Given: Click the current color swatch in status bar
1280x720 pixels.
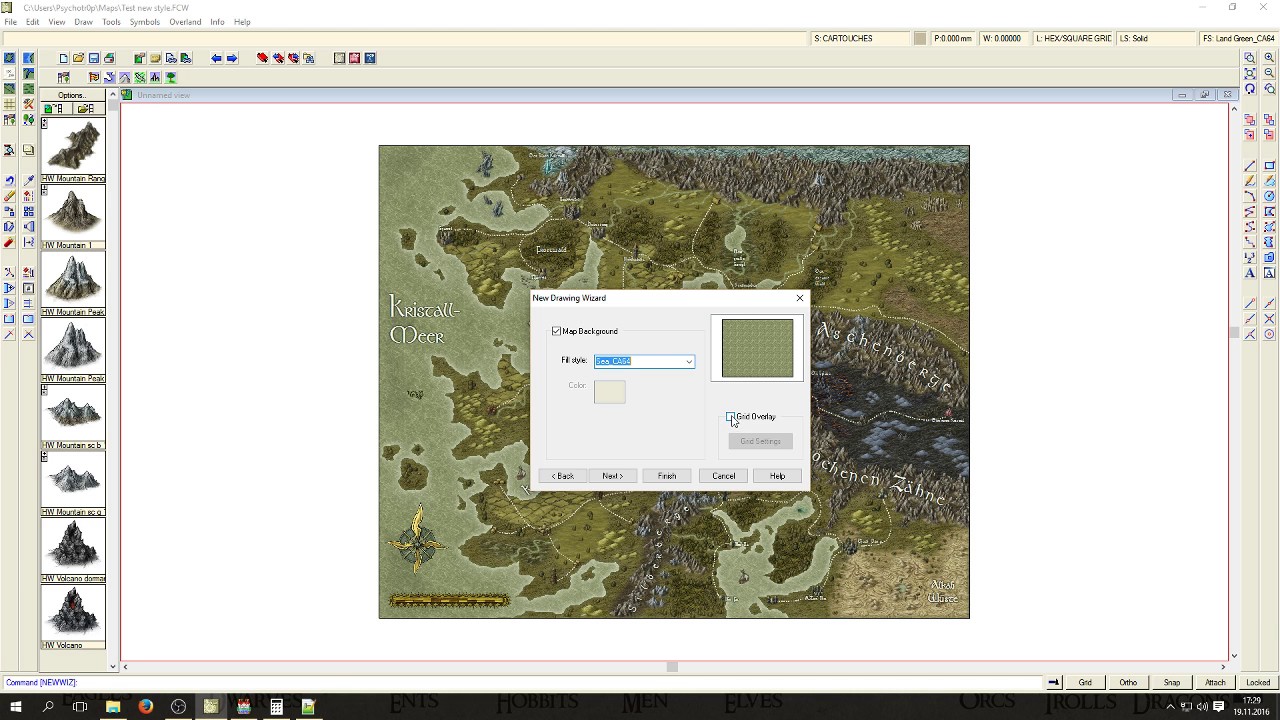Looking at the screenshot, I should pos(920,38).
